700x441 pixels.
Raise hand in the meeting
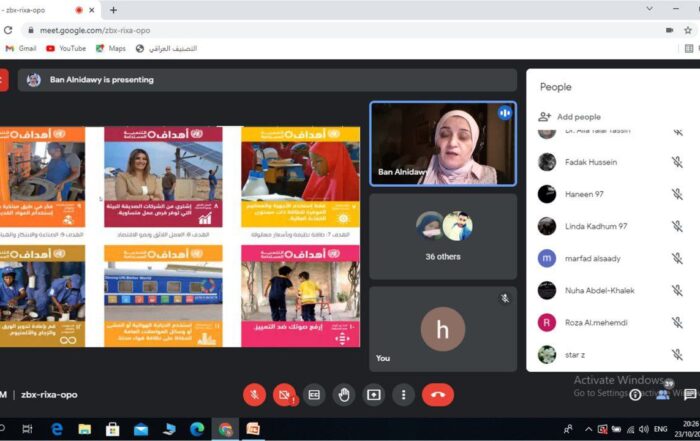(x=344, y=394)
